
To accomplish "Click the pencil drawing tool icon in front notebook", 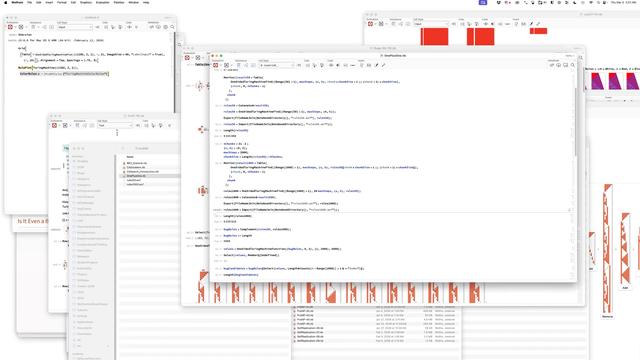I will coord(377,65).
